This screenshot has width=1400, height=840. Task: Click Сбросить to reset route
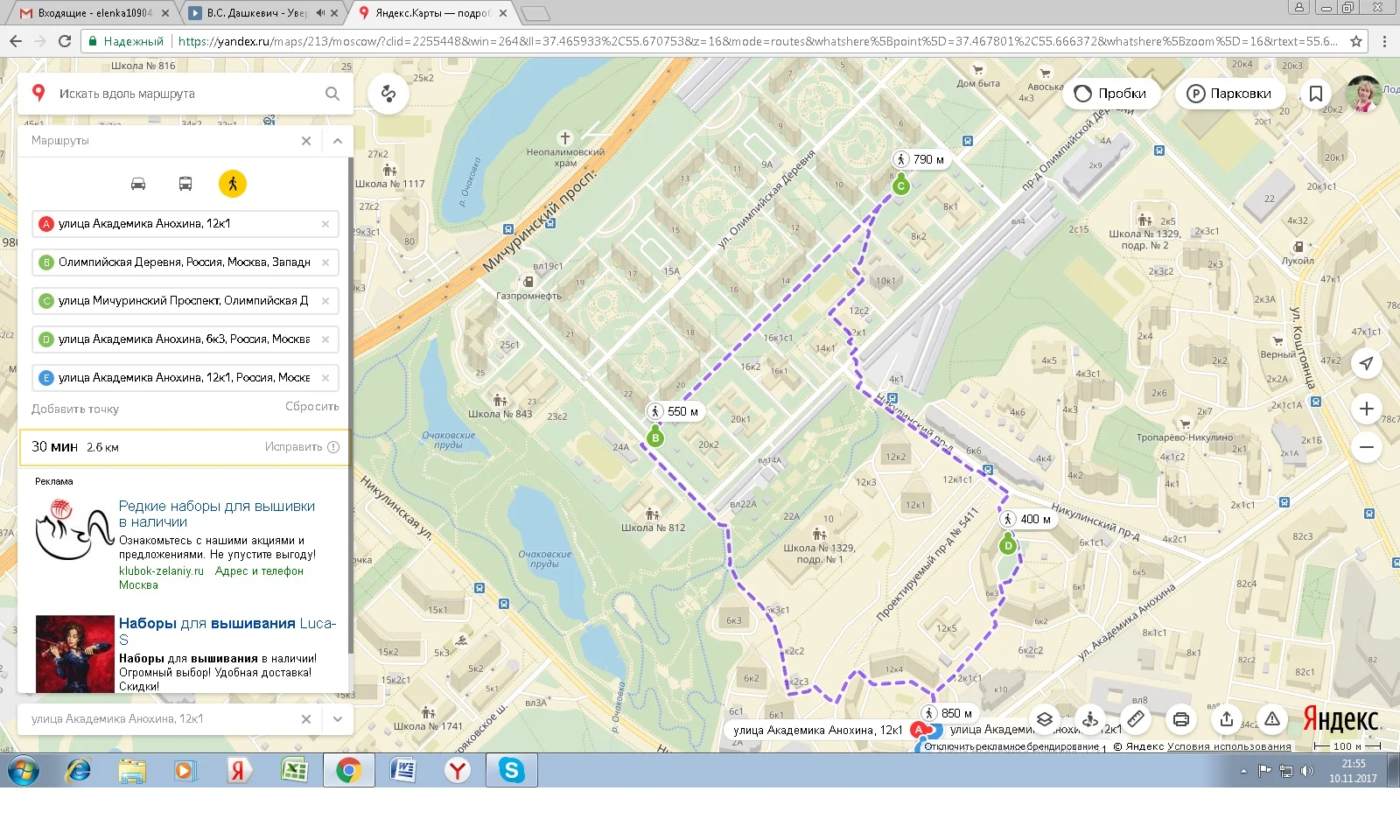coord(311,407)
